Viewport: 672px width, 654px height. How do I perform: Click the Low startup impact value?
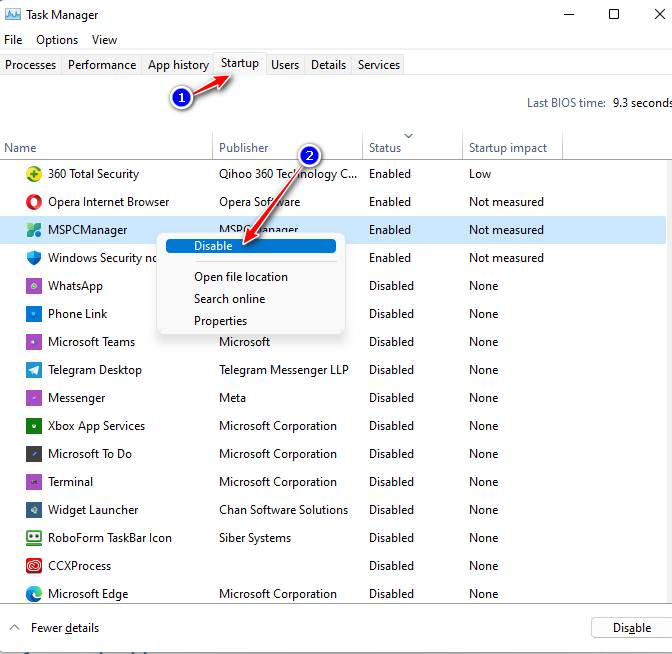480,174
